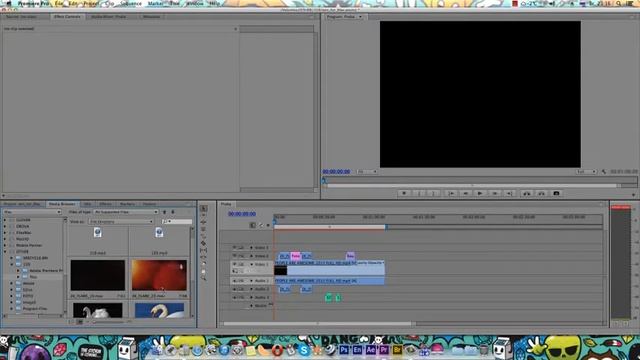640x360 pixels.
Task: Add a marker in Program monitor
Action: click(404, 193)
